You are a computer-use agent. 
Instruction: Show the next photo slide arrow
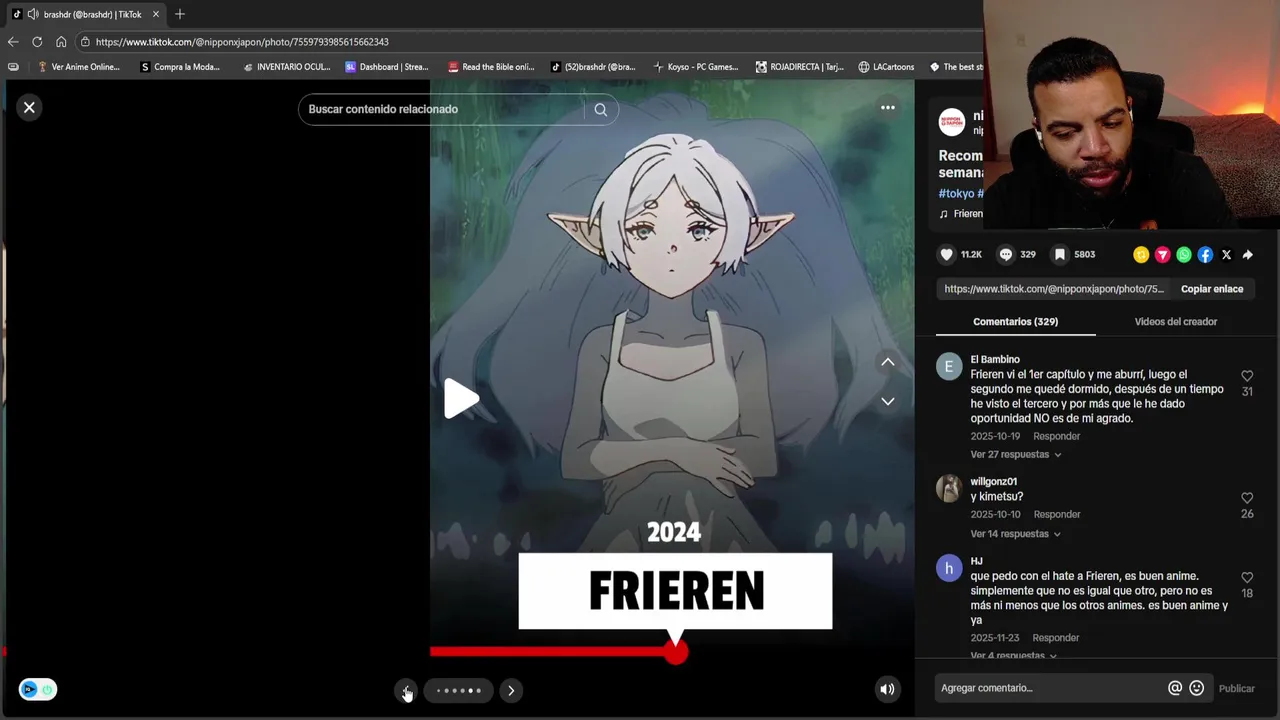pos(511,690)
